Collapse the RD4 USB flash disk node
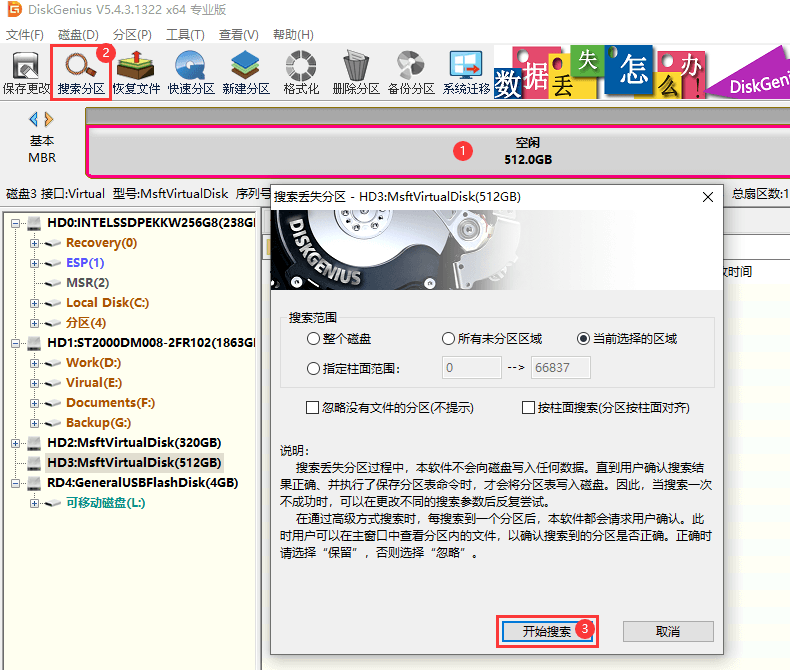The image size is (790, 670). (x=16, y=483)
